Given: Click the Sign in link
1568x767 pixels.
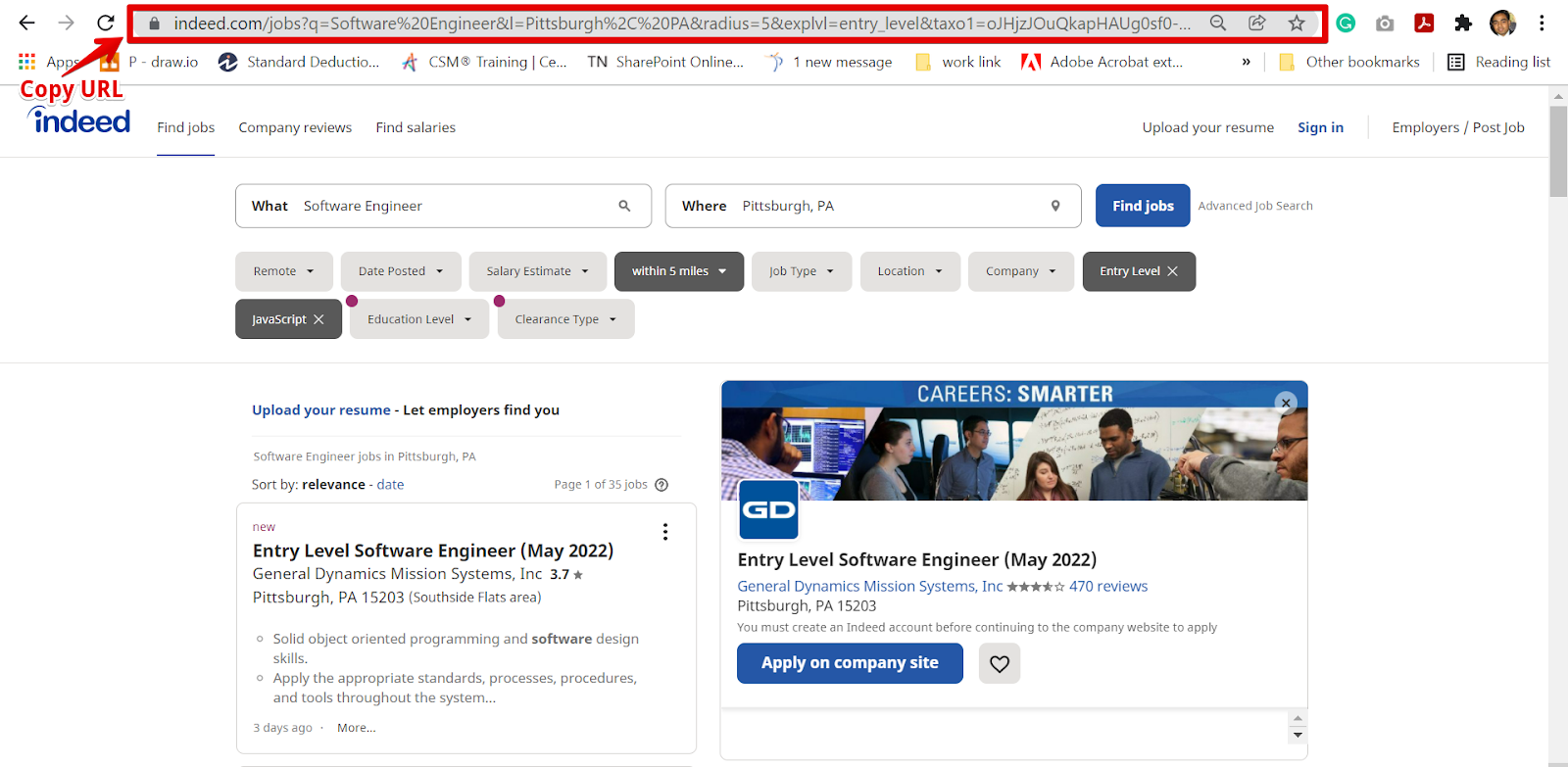Looking at the screenshot, I should [x=1320, y=127].
